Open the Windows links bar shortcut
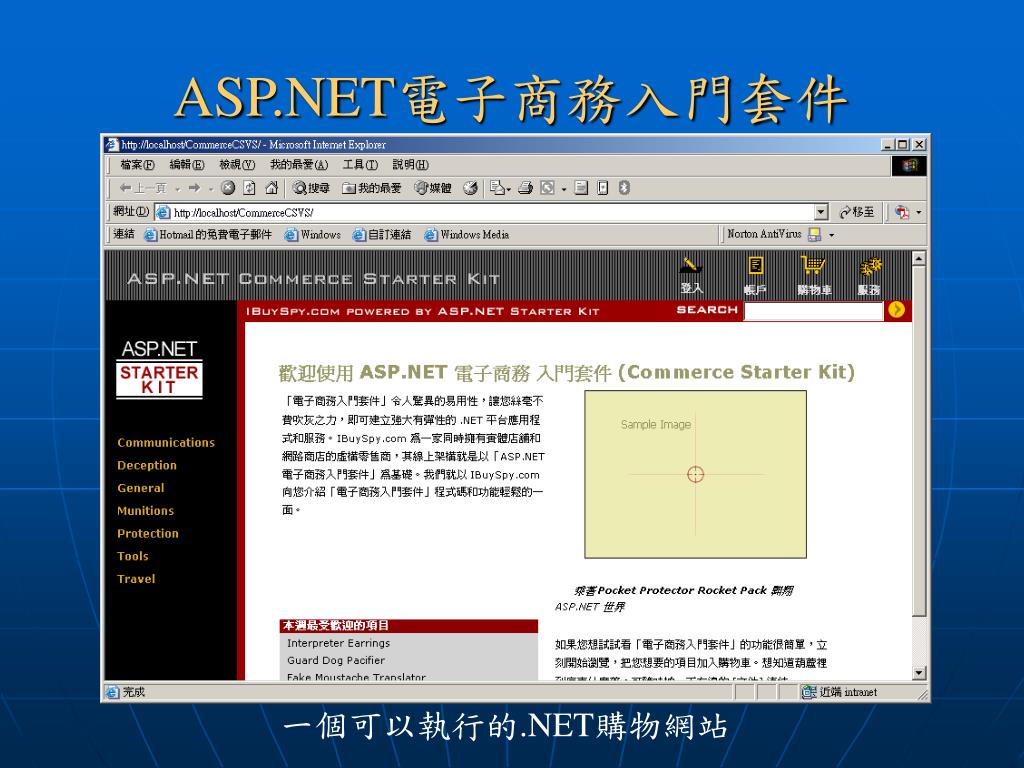 pos(312,234)
